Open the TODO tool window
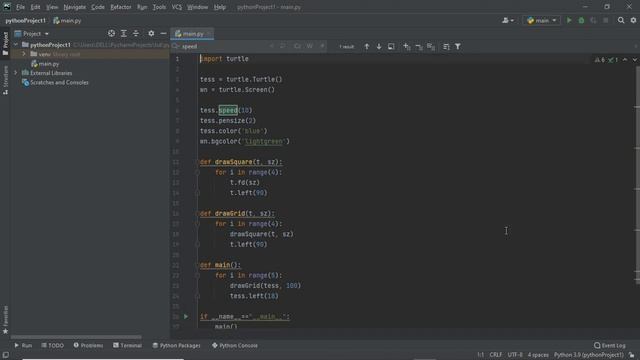The height and width of the screenshot is (360, 640). click(53, 345)
